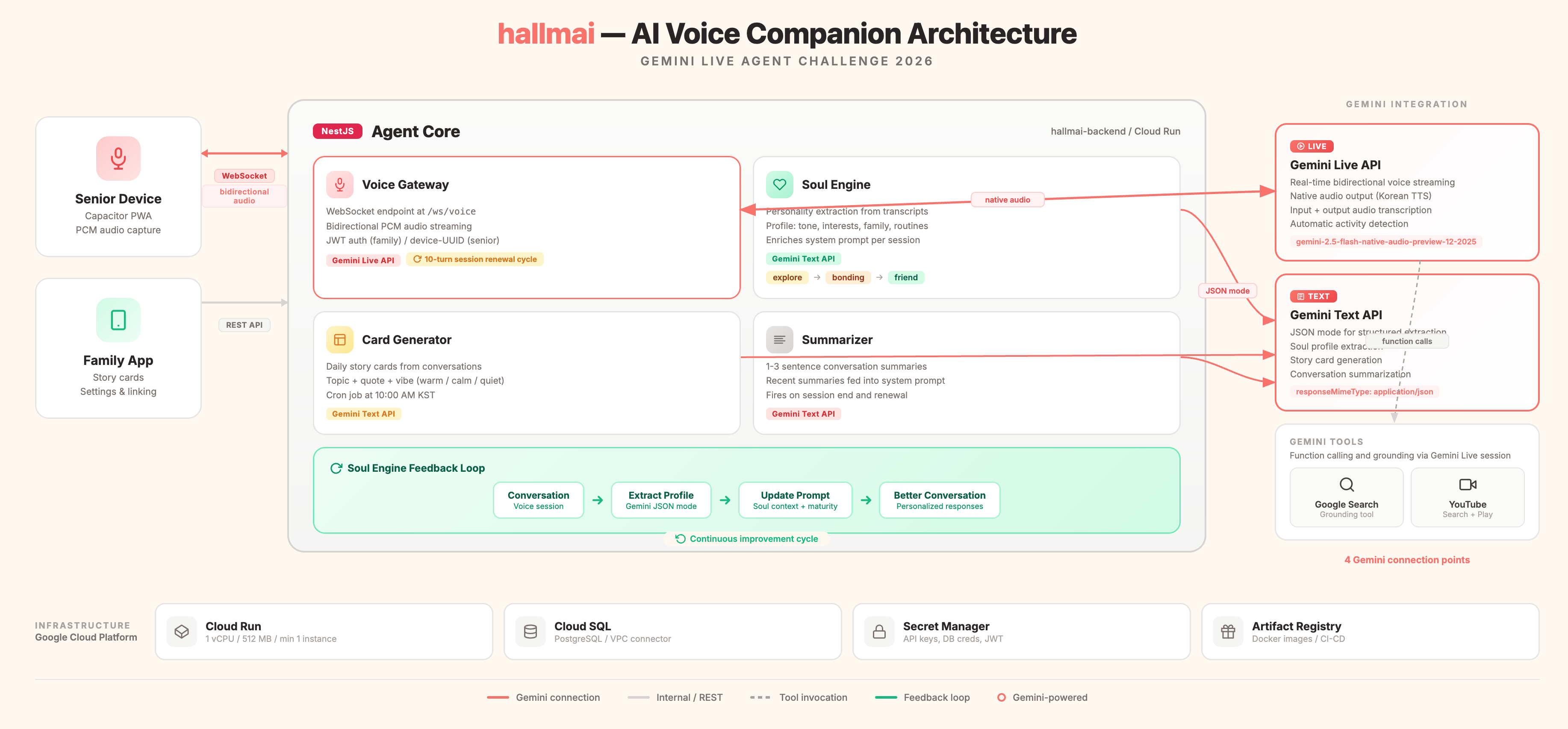This screenshot has width=1568, height=729.
Task: Click the Senior Device microphone icon
Action: pos(118,158)
